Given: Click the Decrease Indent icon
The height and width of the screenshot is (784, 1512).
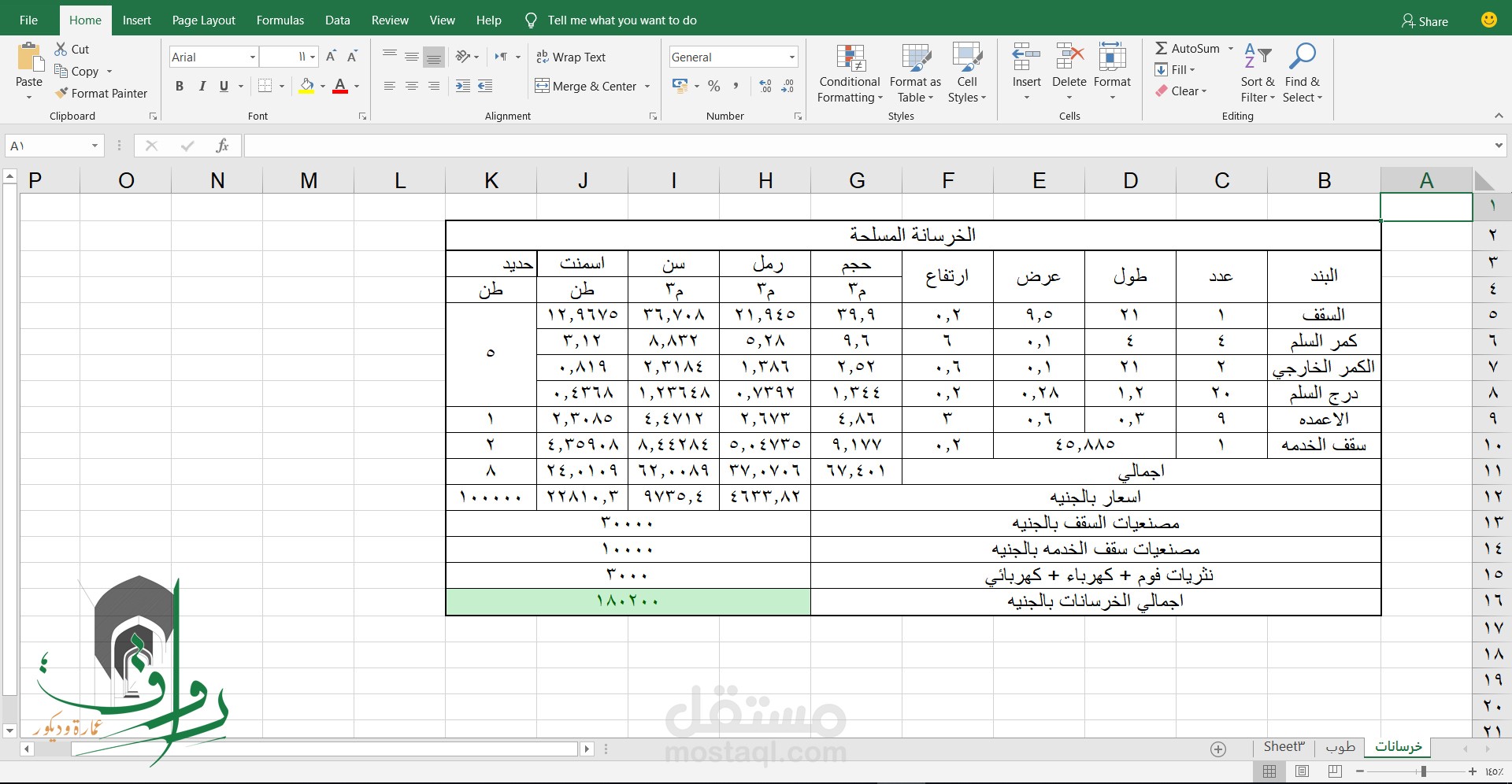Looking at the screenshot, I should tap(463, 86).
